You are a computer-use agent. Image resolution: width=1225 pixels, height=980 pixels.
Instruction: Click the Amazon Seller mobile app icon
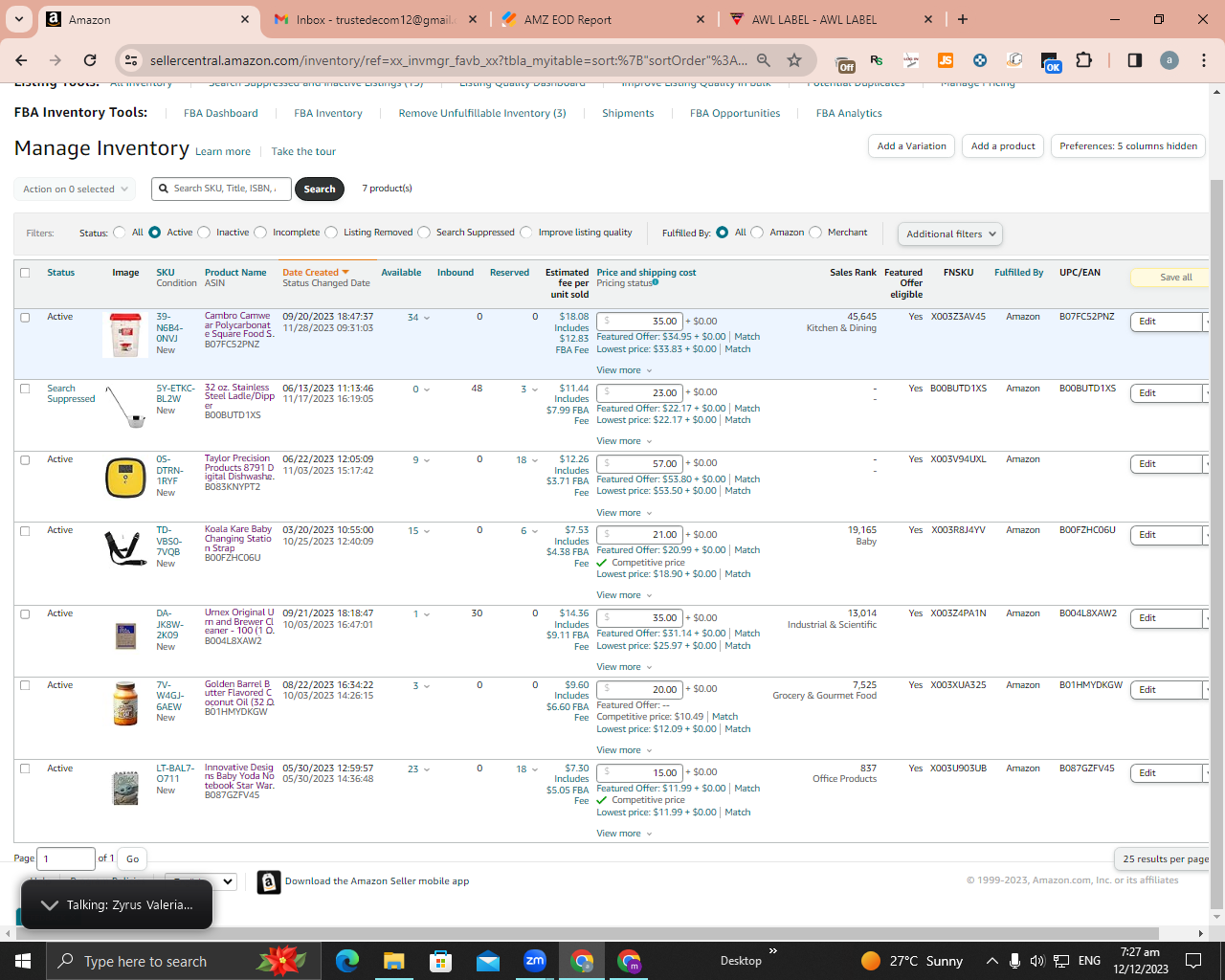[x=269, y=881]
